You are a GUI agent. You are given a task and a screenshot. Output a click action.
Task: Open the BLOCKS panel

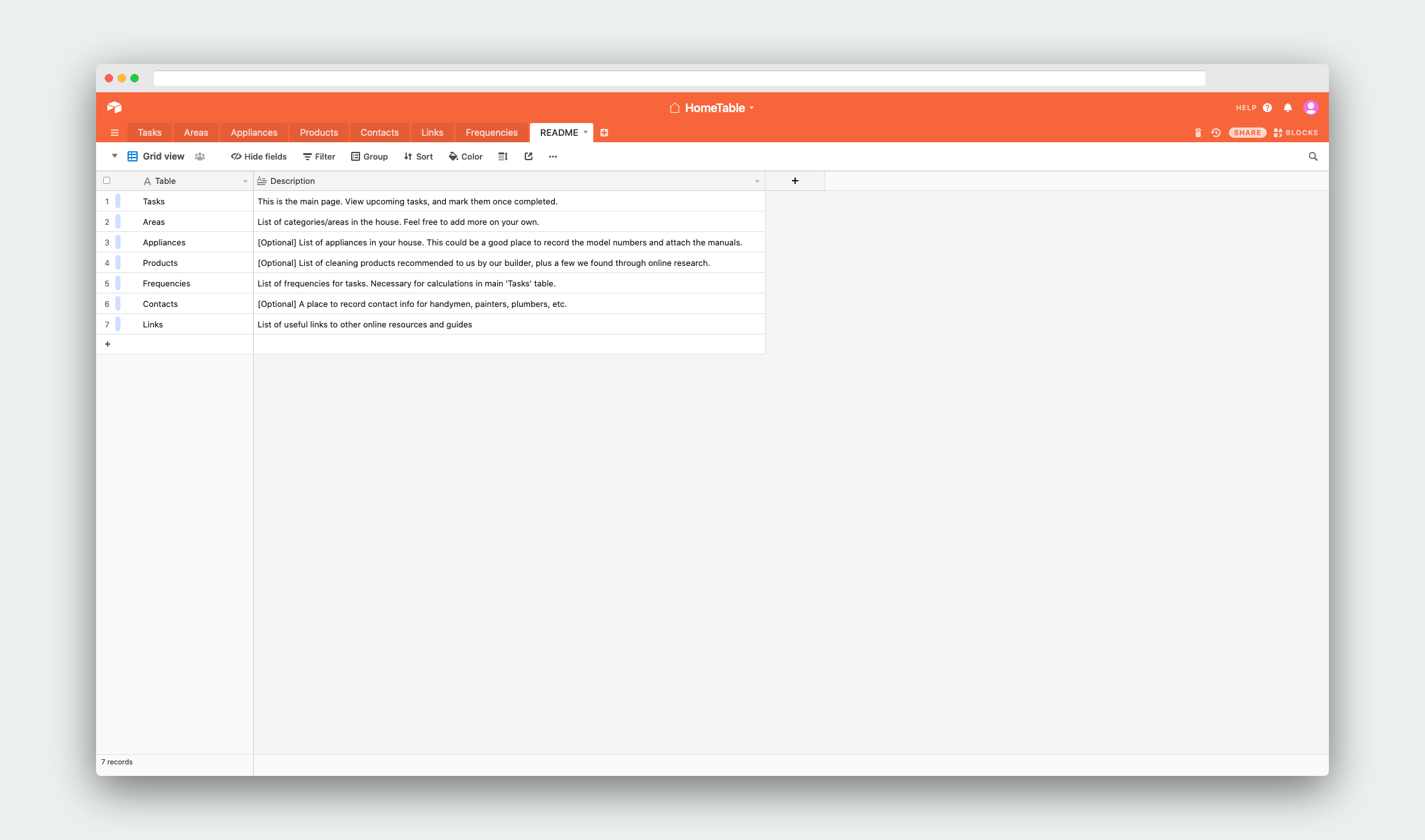tap(1296, 133)
